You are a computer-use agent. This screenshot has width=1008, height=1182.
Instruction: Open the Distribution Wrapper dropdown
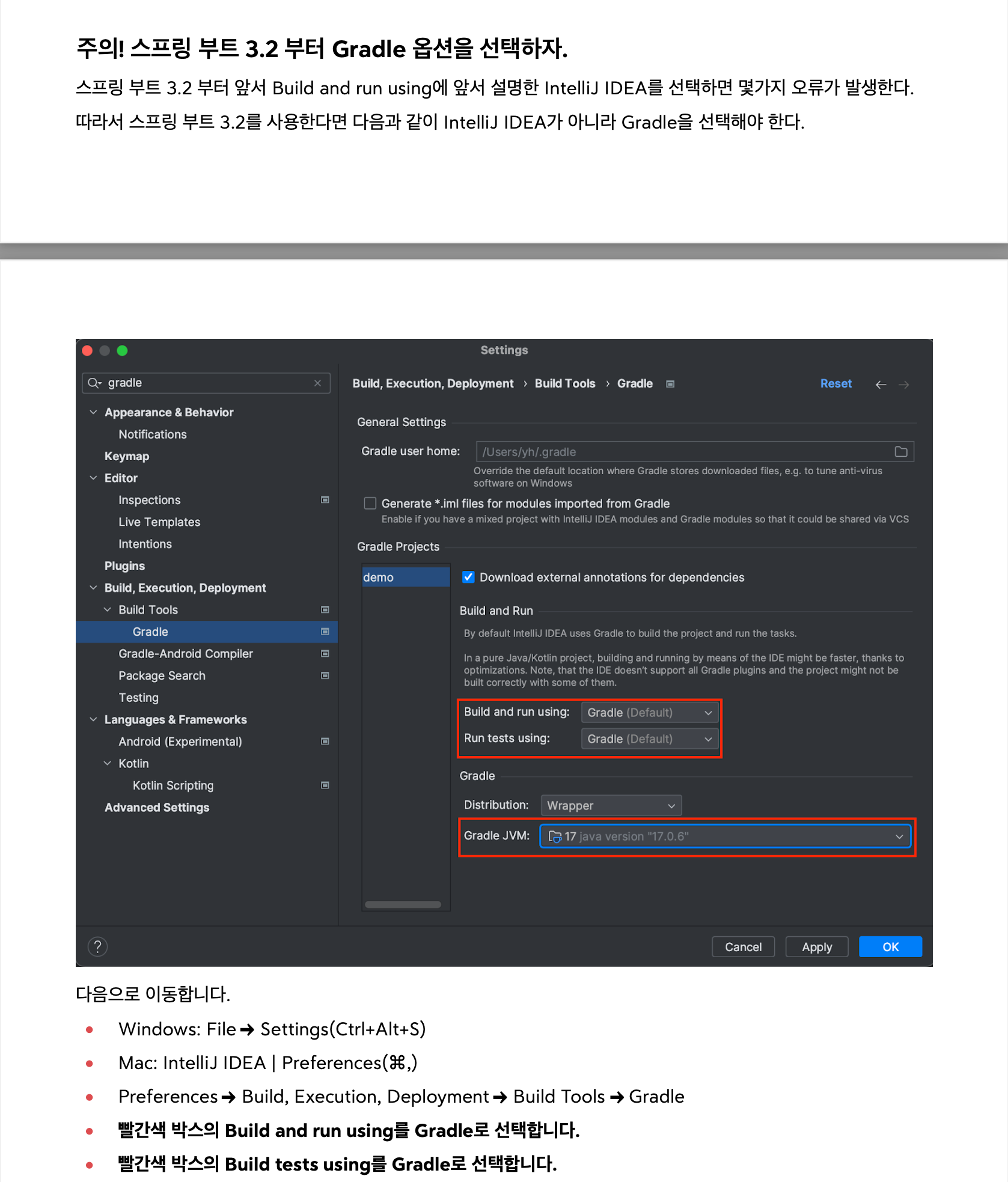pyautogui.click(x=611, y=806)
